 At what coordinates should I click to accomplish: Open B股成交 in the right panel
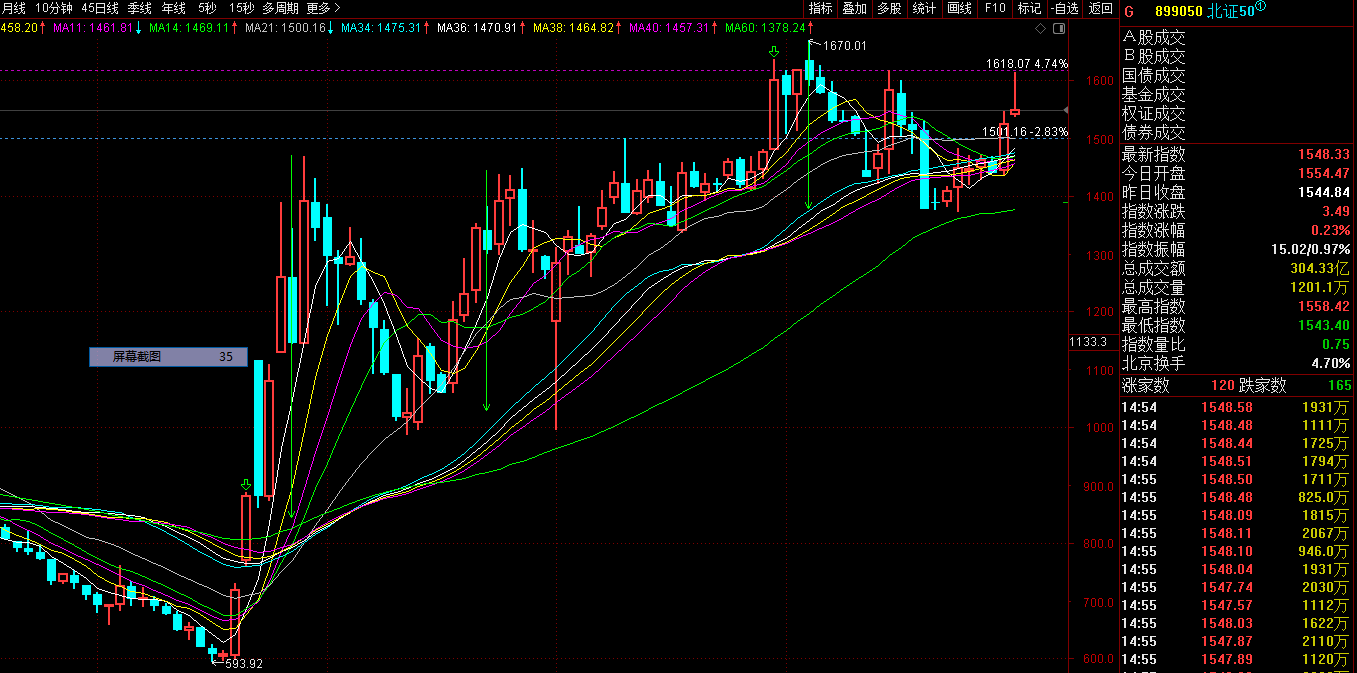click(1154, 56)
